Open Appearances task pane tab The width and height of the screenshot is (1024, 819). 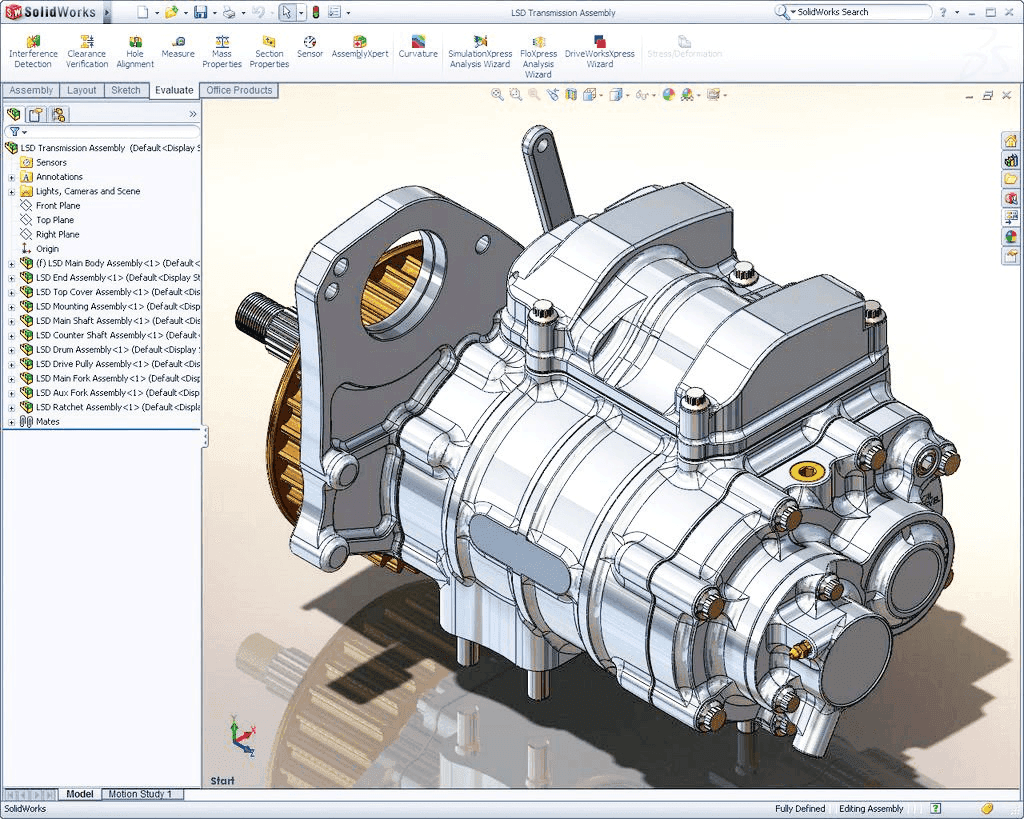click(x=1010, y=236)
